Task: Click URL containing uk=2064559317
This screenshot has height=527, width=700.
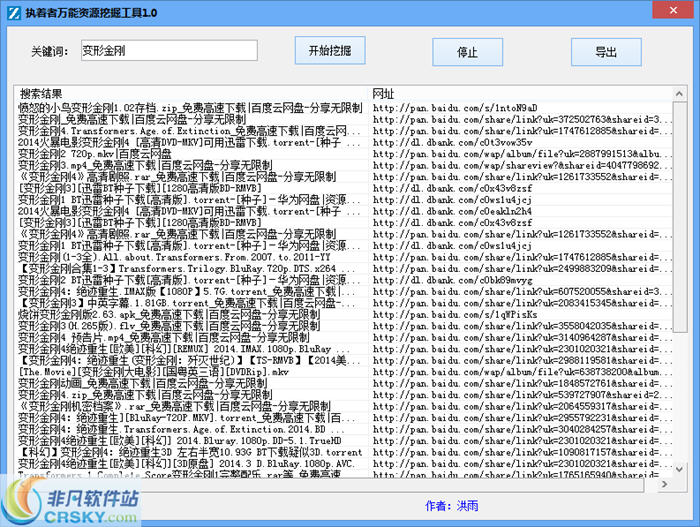Action: [x=522, y=406]
